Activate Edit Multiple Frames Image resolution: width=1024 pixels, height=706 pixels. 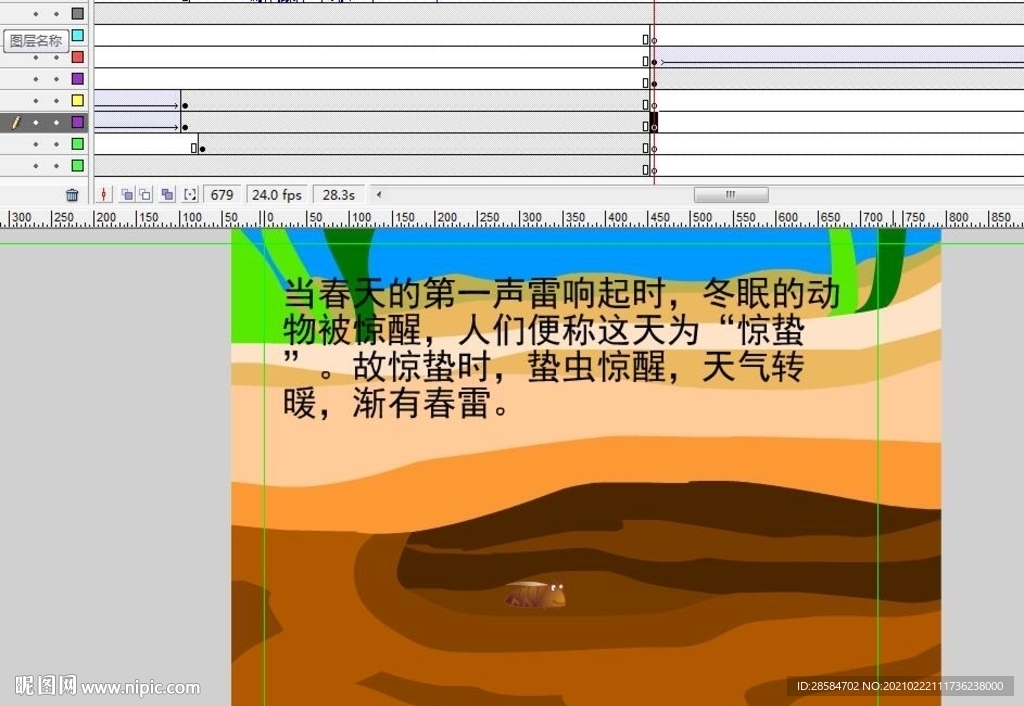166,194
